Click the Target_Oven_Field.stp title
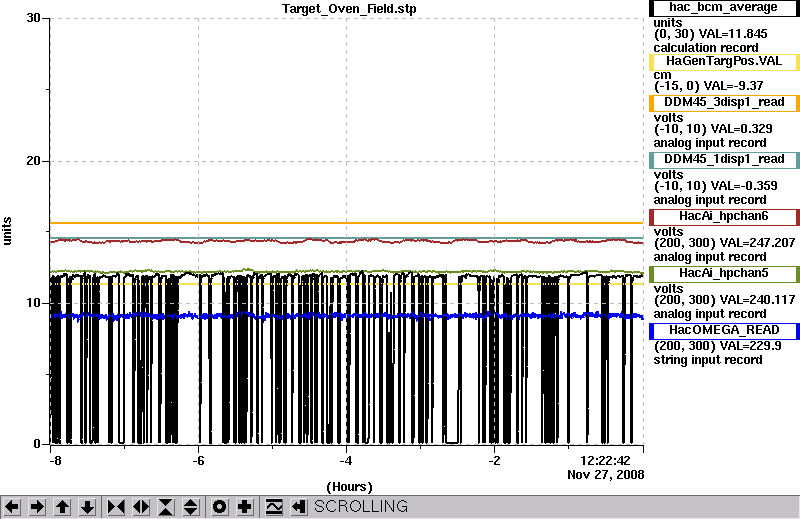800x519 pixels. tap(349, 9)
